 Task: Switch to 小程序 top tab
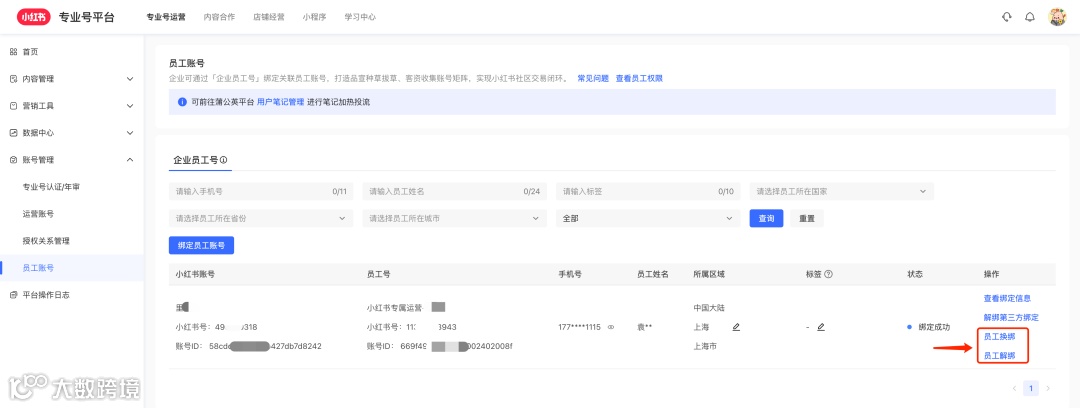[x=314, y=17]
